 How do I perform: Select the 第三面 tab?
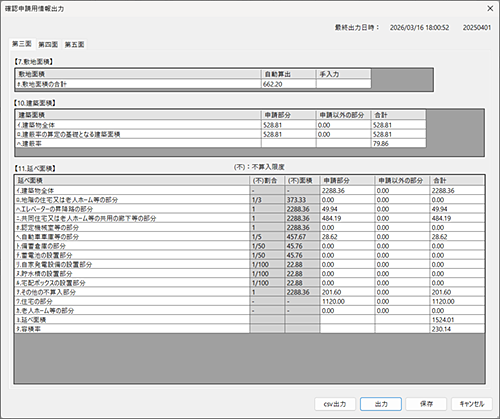(x=22, y=44)
